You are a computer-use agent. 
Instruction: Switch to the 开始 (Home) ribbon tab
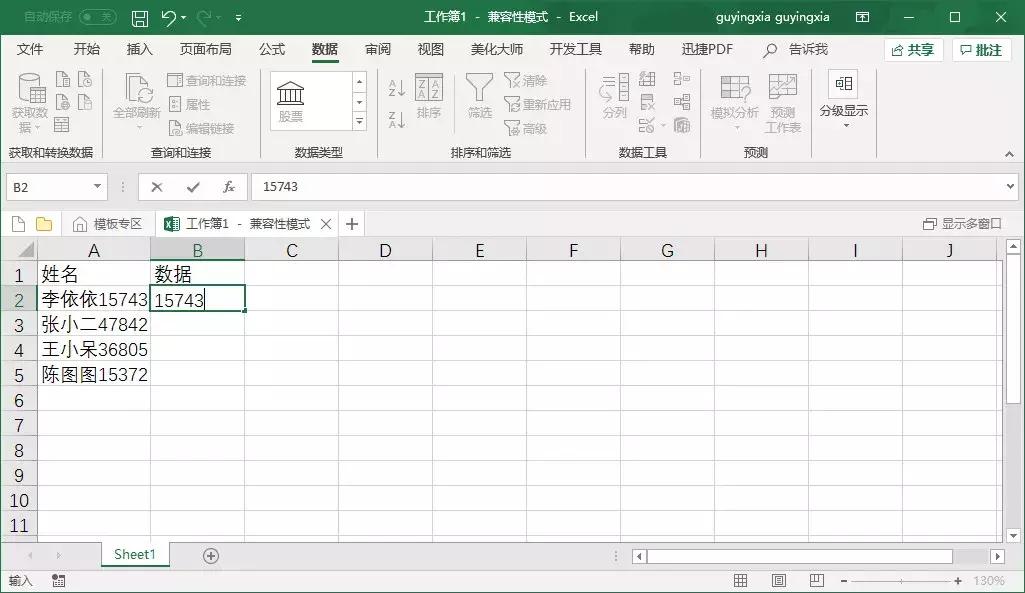pyautogui.click(x=85, y=48)
